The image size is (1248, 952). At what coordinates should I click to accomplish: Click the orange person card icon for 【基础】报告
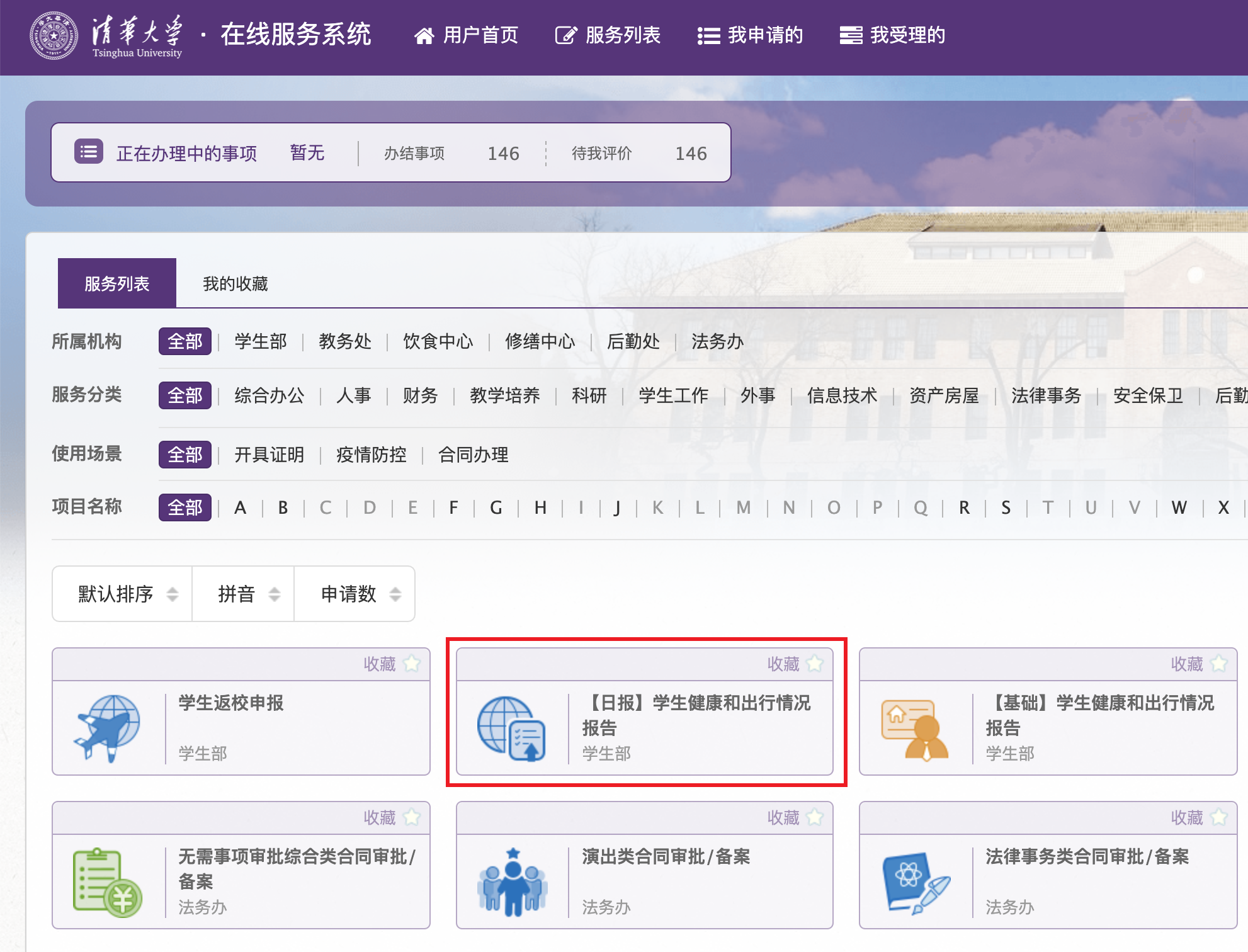[x=915, y=729]
